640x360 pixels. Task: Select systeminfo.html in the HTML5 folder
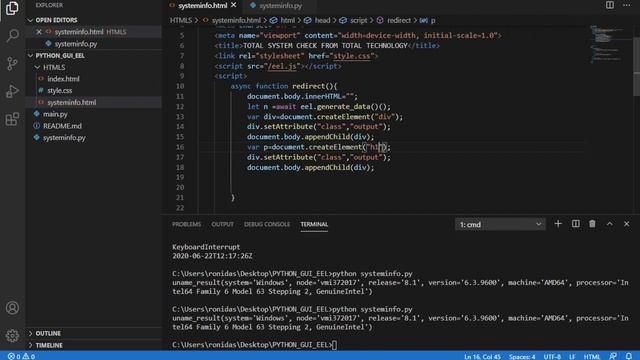point(71,102)
